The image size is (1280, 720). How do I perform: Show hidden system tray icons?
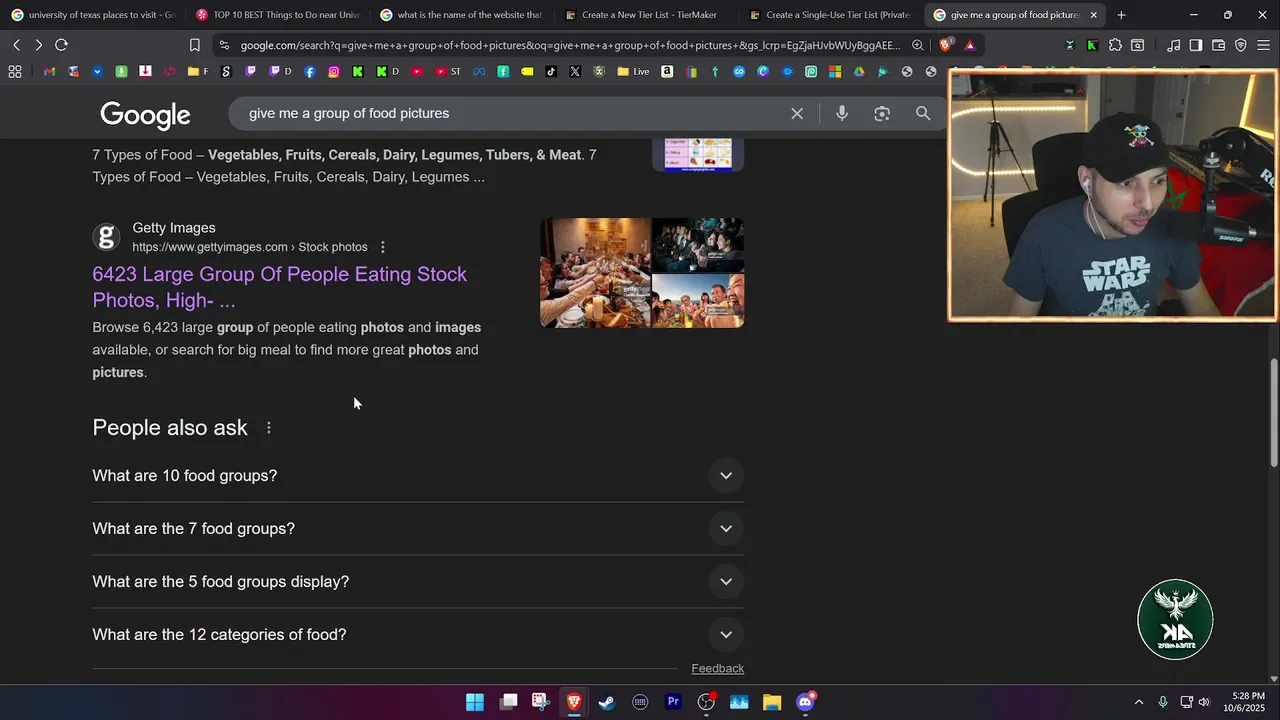tap(1138, 702)
